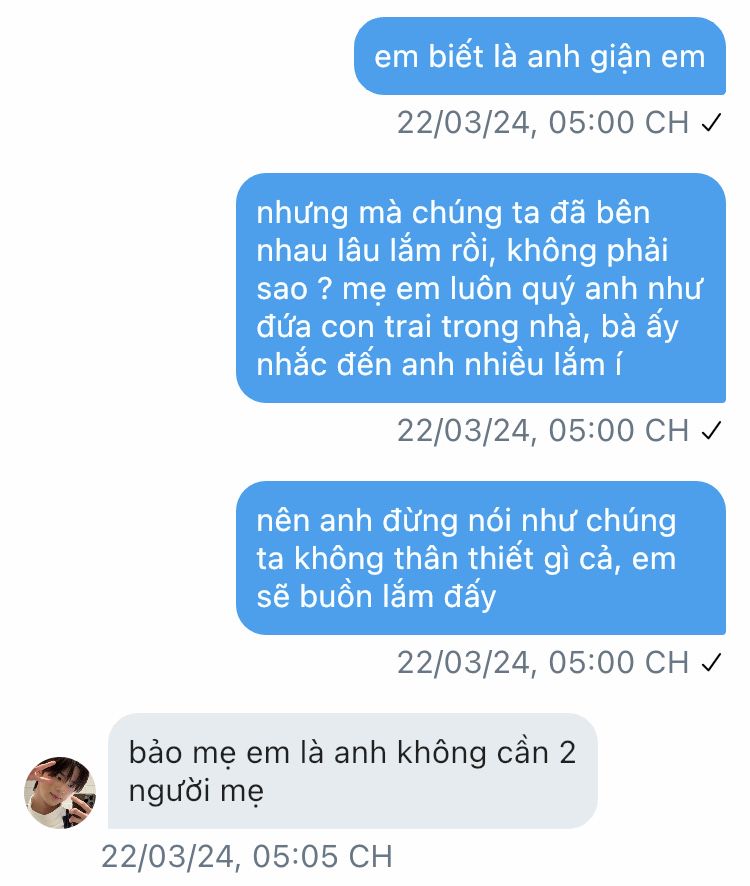Click the sent checkmark under 'em biết là anh giận em'
Image resolution: width=750 pixels, height=886 pixels.
tap(712, 122)
